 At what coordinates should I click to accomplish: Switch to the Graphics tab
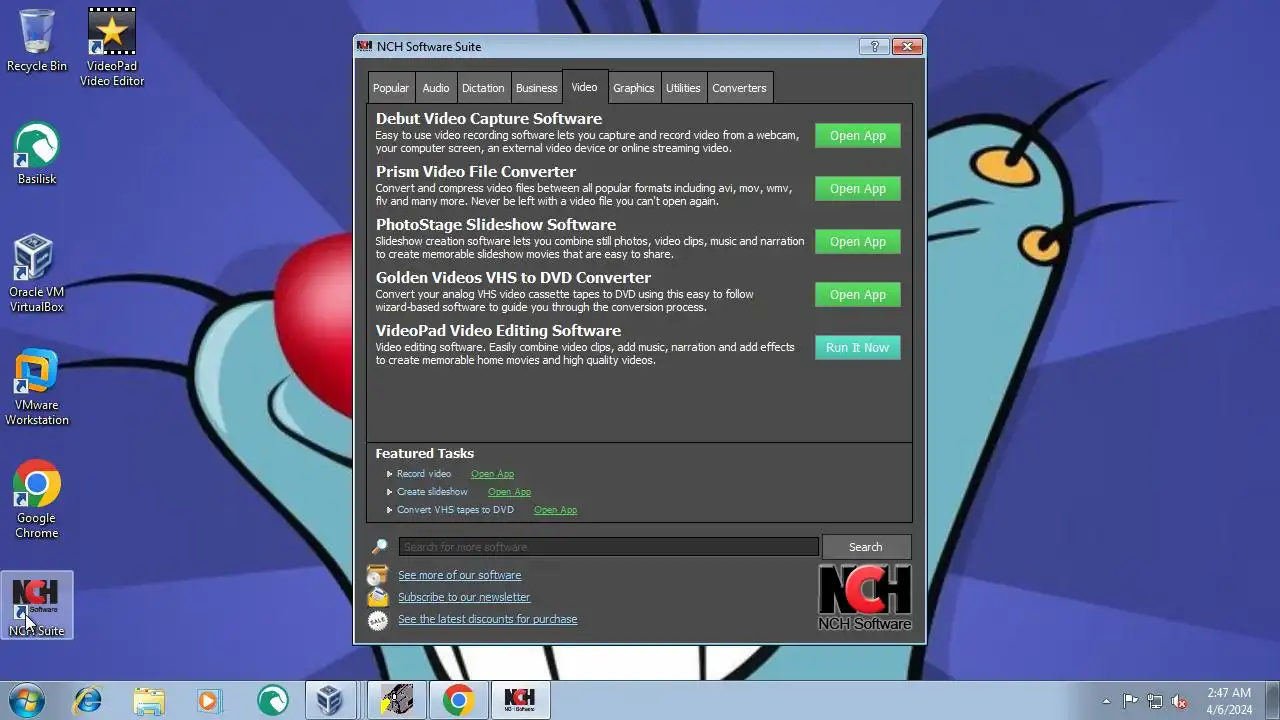pyautogui.click(x=634, y=88)
